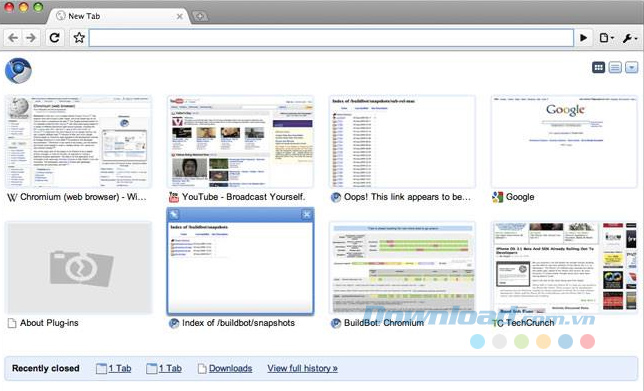Open the BuildBot Chromium thumbnail
The width and height of the screenshot is (644, 391).
tap(402, 268)
